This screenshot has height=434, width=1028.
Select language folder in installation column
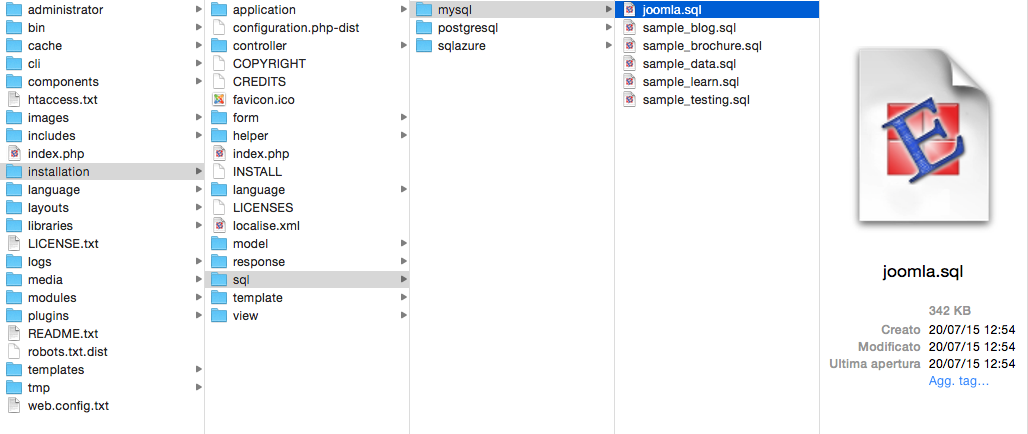coord(307,189)
